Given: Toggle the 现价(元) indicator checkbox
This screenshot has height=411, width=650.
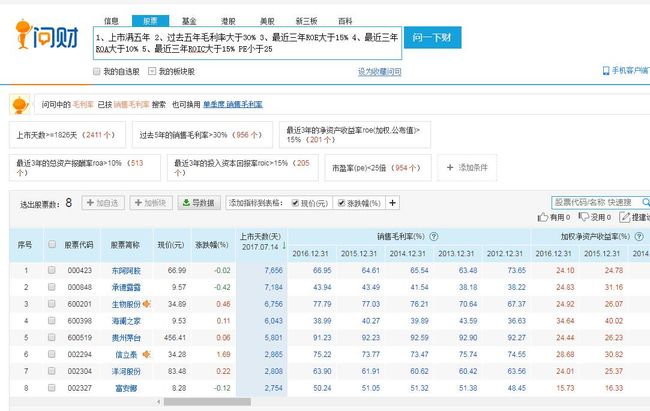Looking at the screenshot, I should pos(295,203).
